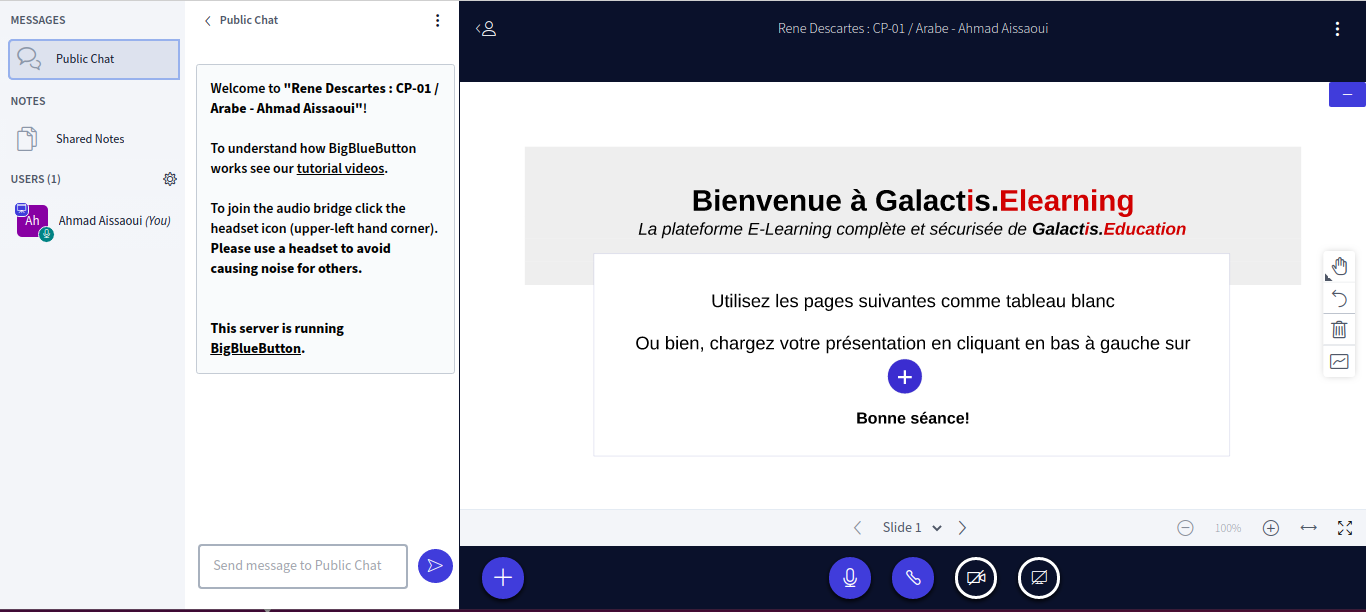Start sharing your screen
The image size is (1366, 612).
click(1039, 578)
